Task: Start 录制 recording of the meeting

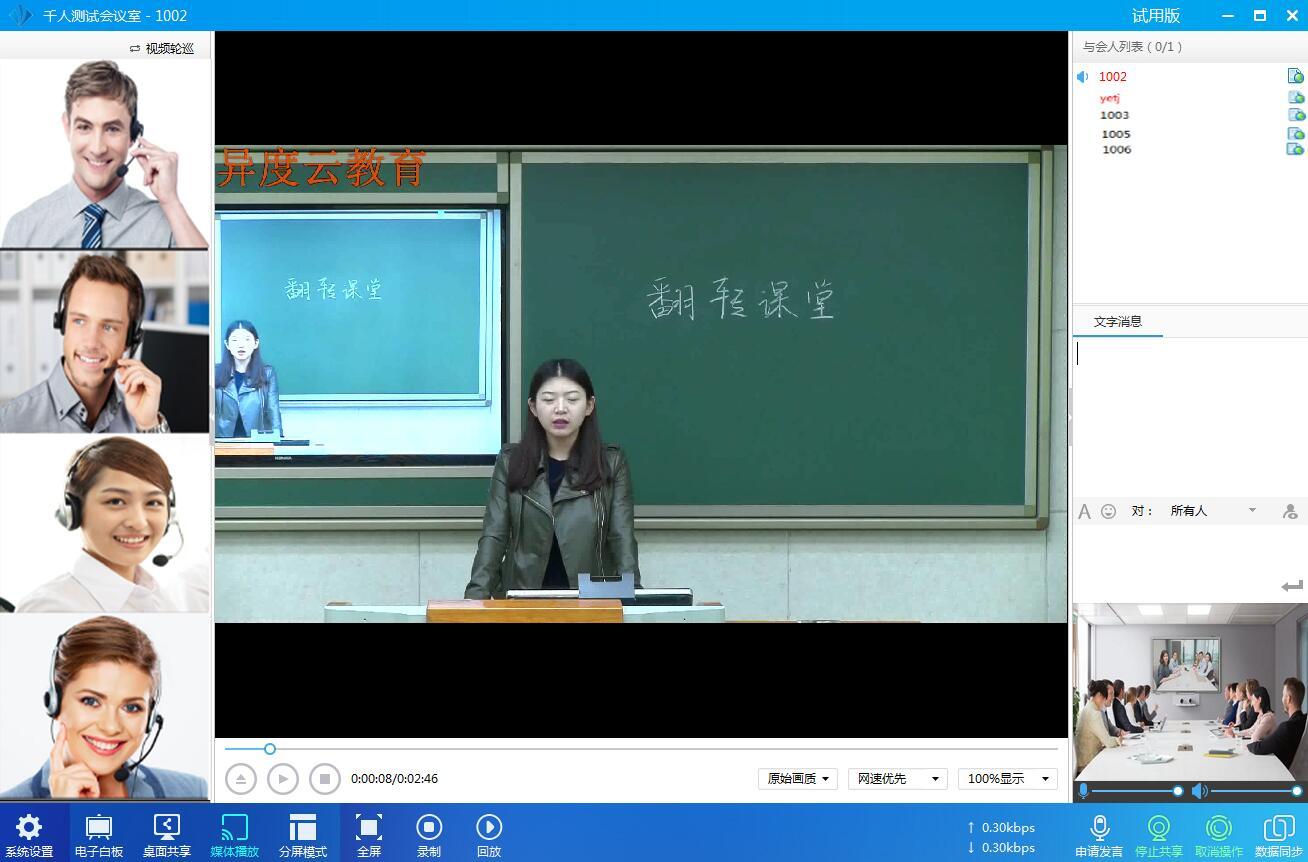Action: click(x=429, y=834)
